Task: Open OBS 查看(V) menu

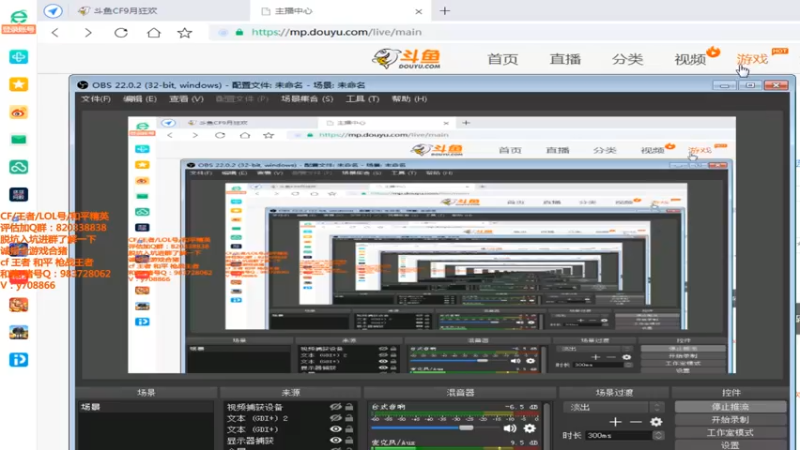Action: point(186,99)
